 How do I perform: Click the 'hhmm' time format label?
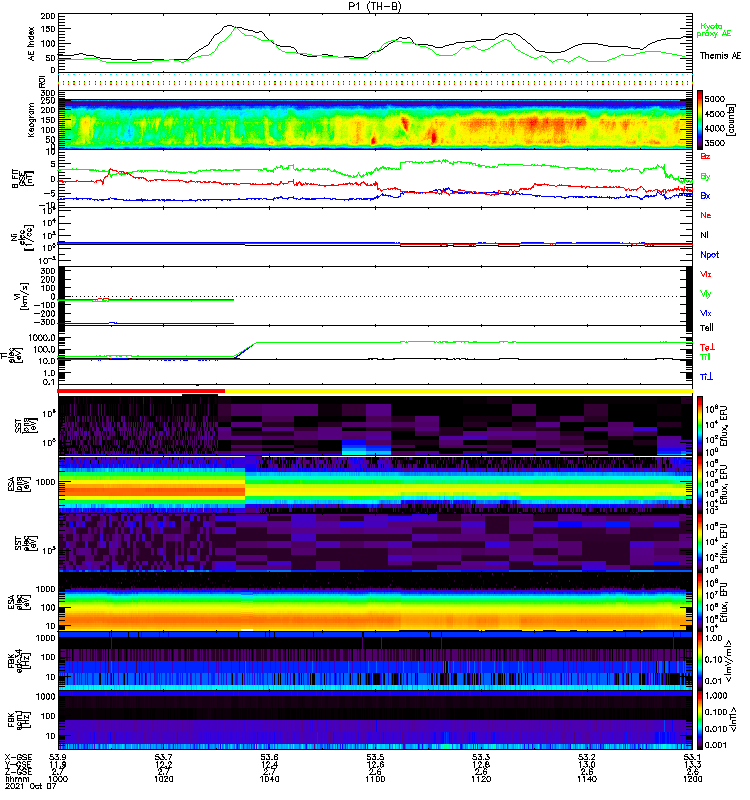pos(16,779)
